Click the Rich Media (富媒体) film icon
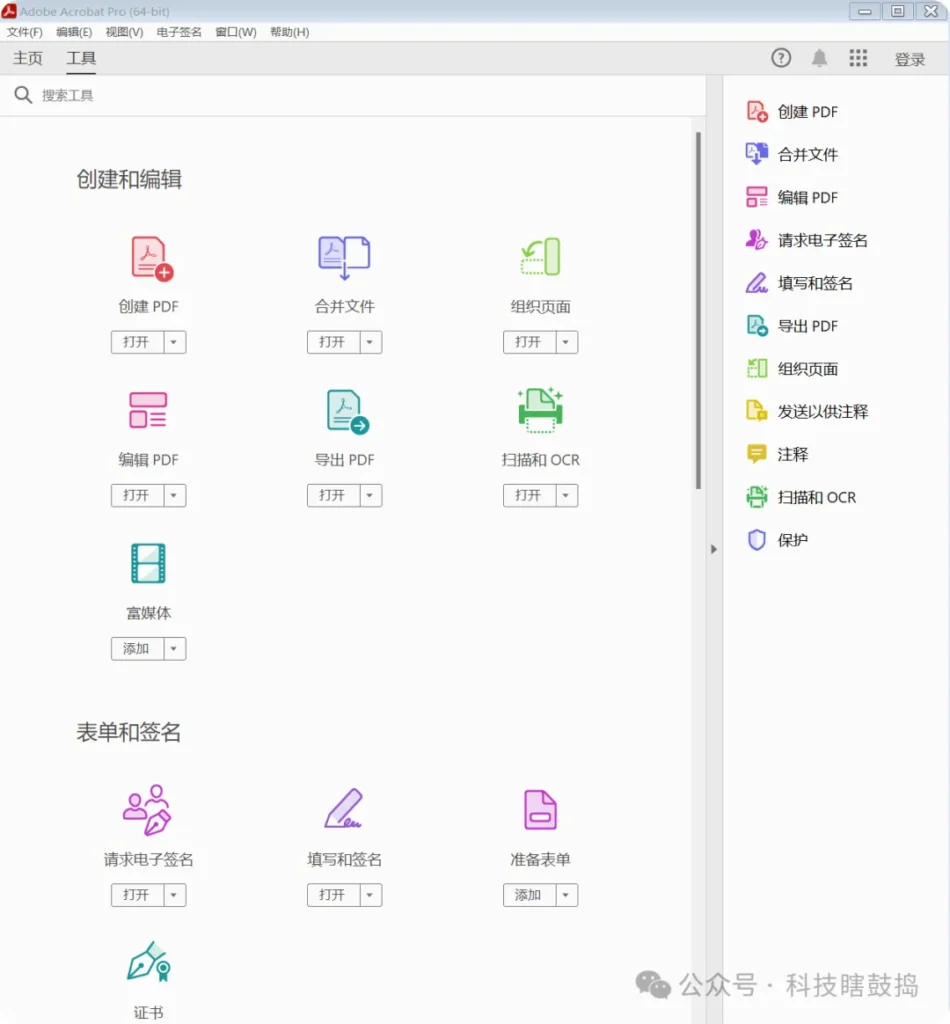The width and height of the screenshot is (950, 1024). 148,563
